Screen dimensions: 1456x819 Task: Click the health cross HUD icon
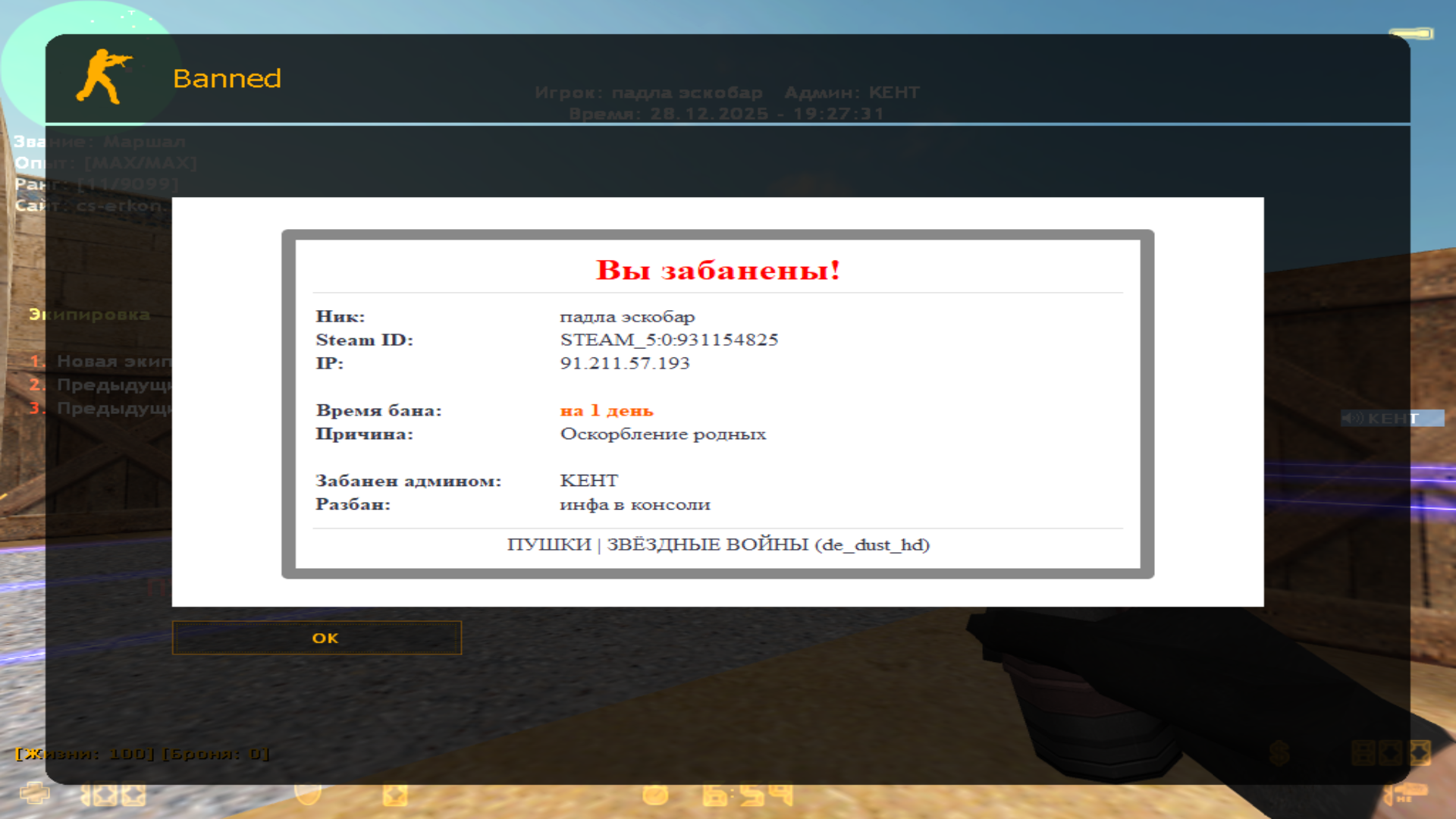[x=34, y=793]
